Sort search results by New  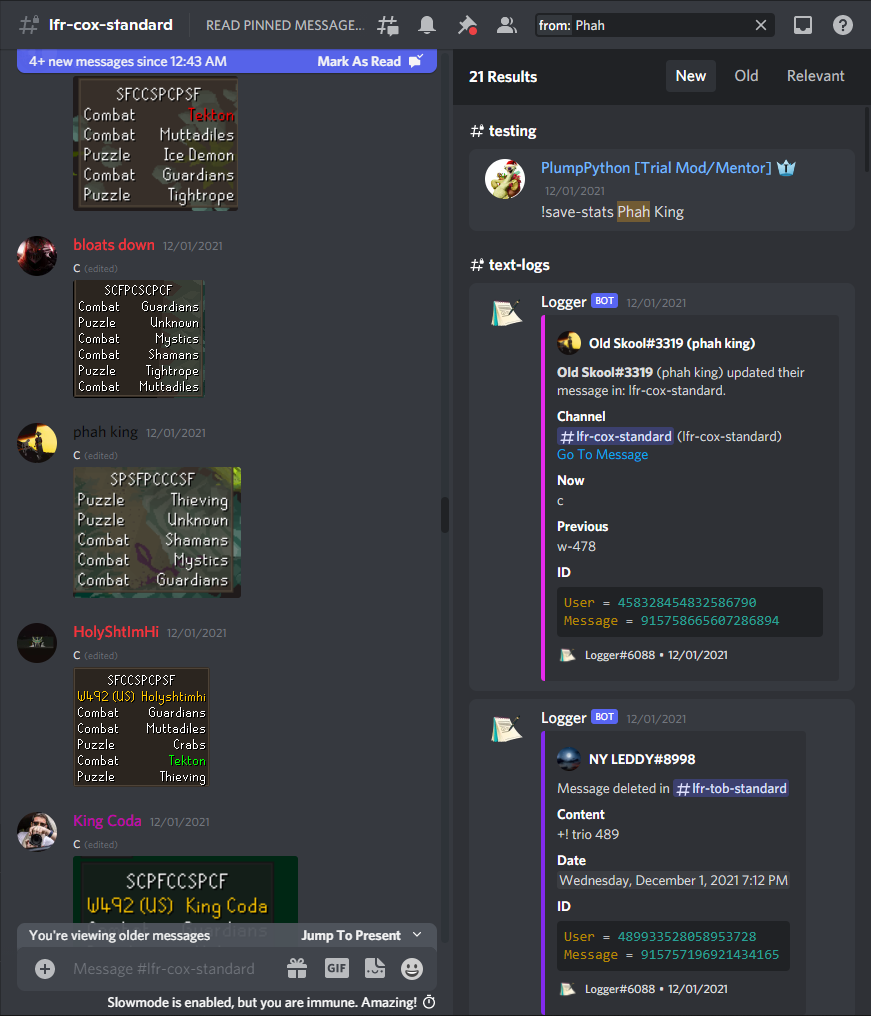tap(691, 76)
